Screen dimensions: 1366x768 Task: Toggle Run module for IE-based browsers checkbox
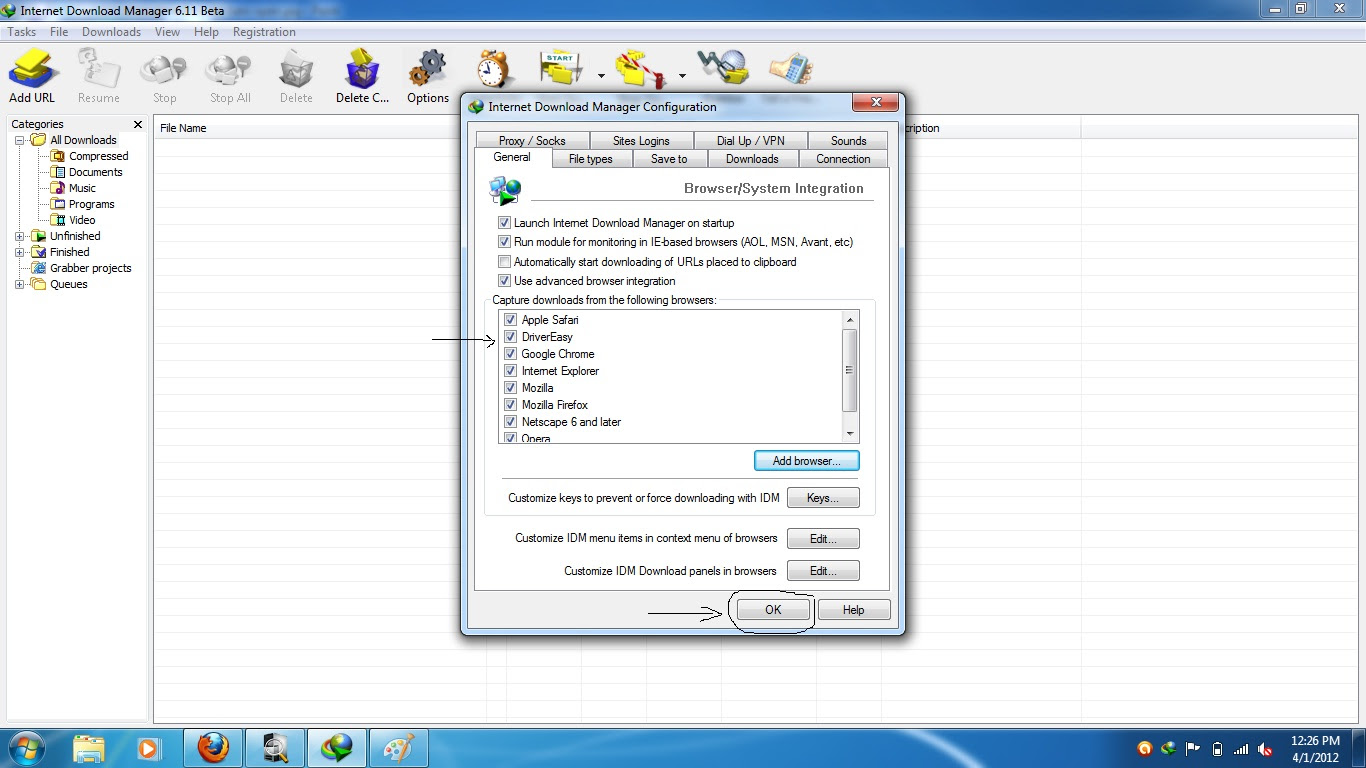(x=505, y=242)
